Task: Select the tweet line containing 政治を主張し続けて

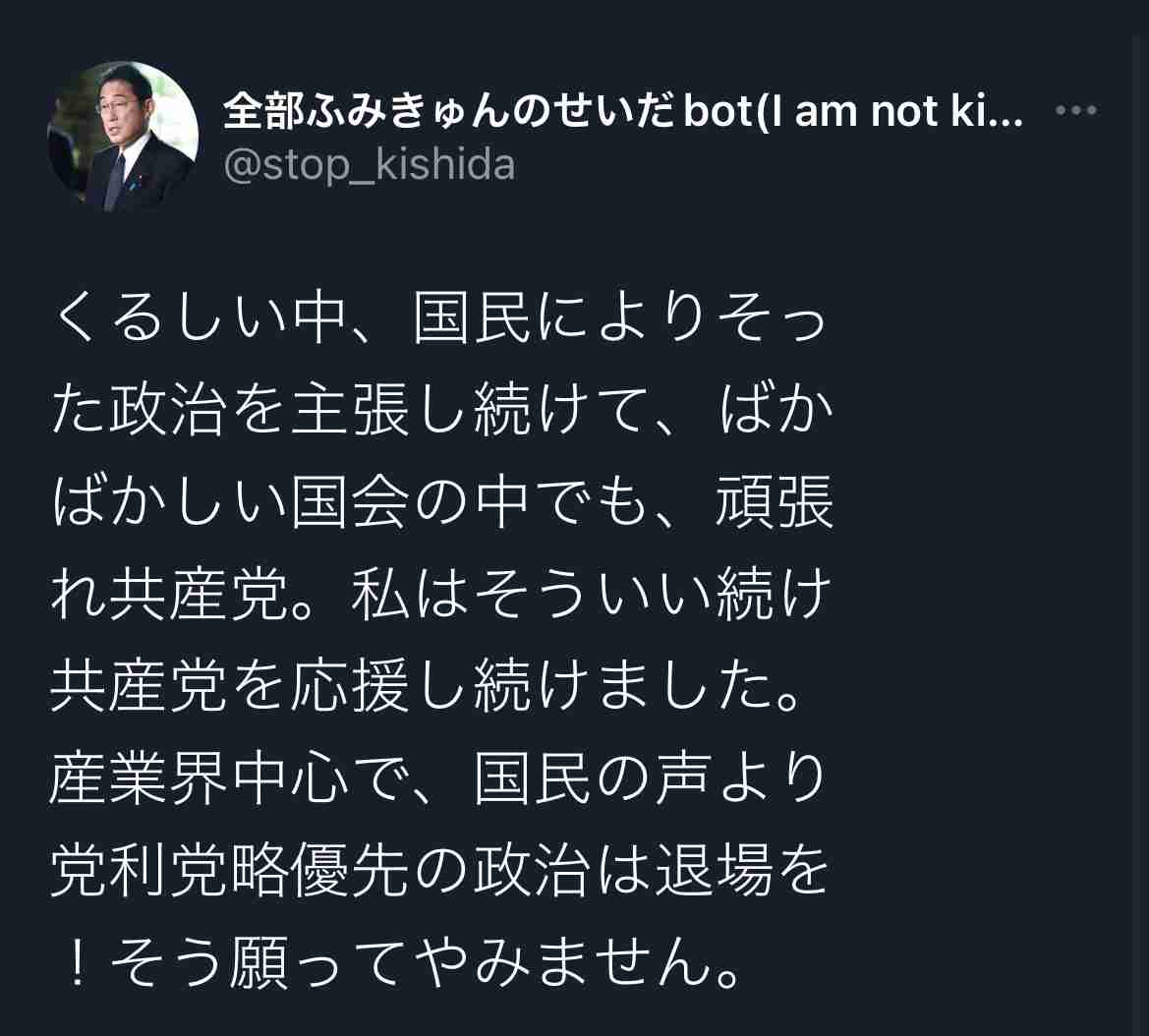Action: (442, 410)
